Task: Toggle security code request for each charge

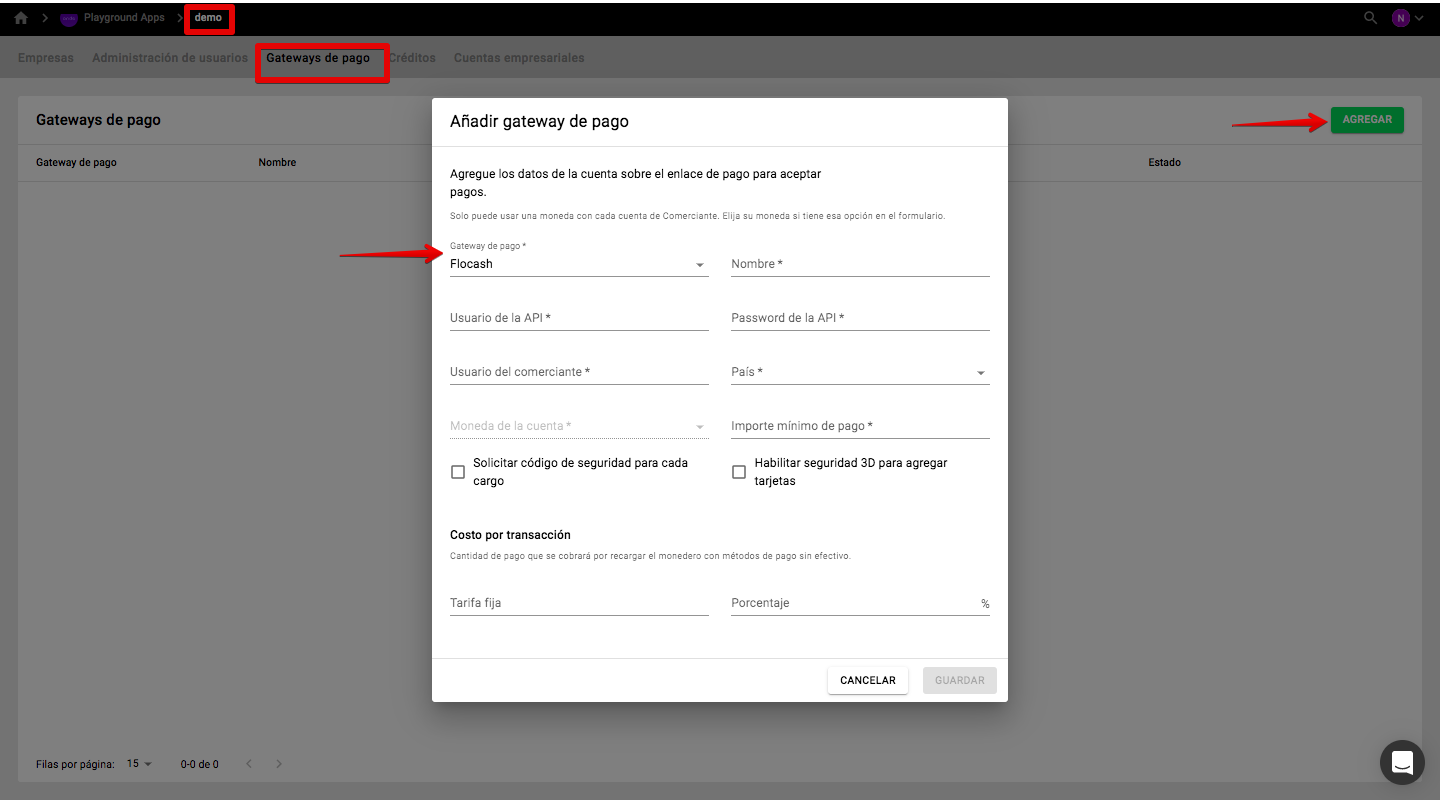Action: [458, 472]
